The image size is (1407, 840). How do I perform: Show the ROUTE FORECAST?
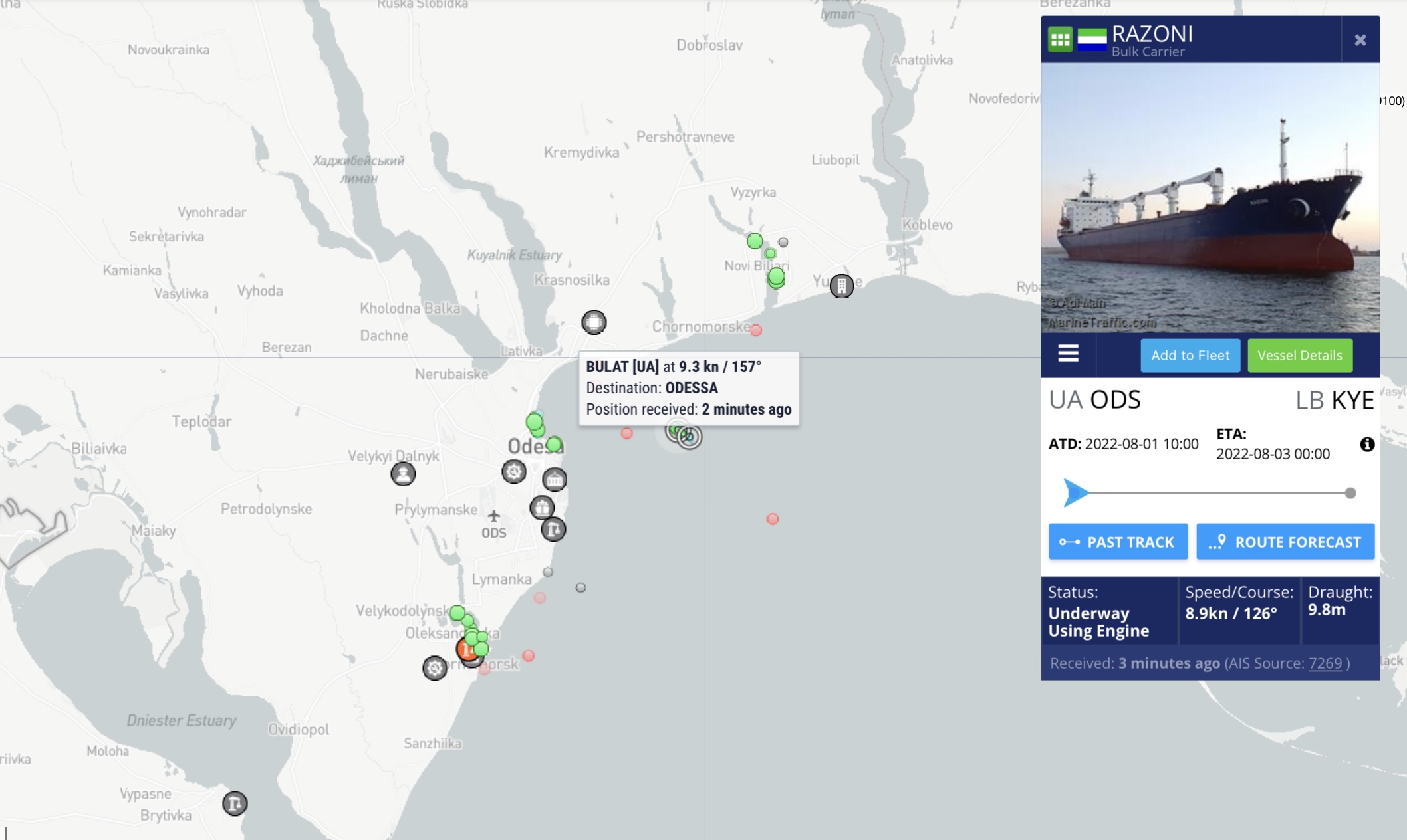tap(1285, 542)
